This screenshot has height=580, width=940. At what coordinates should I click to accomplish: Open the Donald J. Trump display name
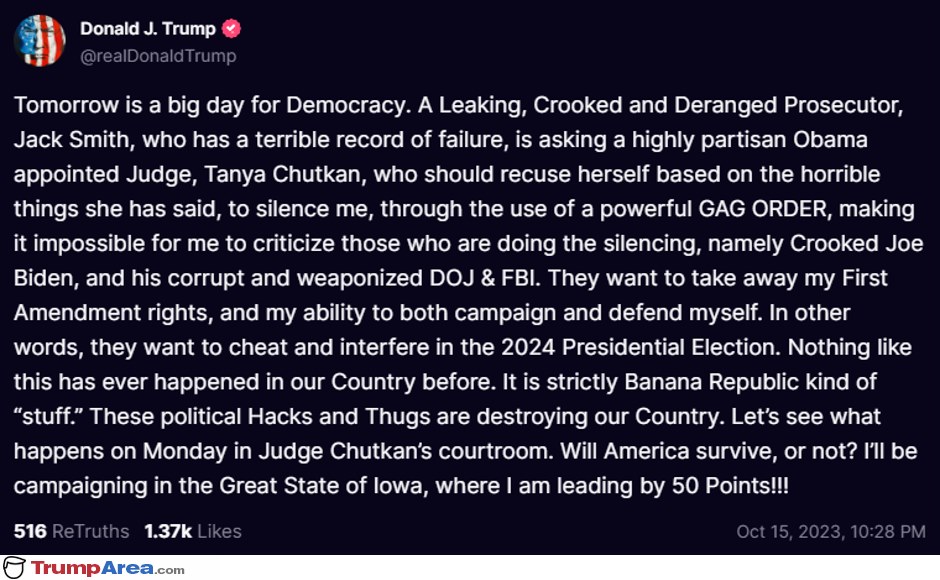coord(148,29)
